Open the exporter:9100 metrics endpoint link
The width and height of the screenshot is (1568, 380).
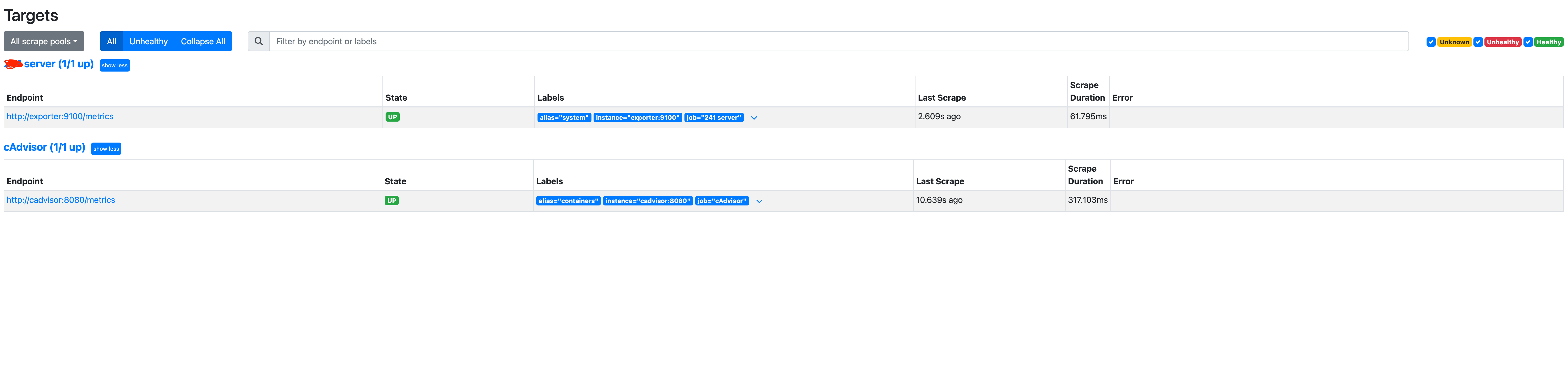coord(60,116)
